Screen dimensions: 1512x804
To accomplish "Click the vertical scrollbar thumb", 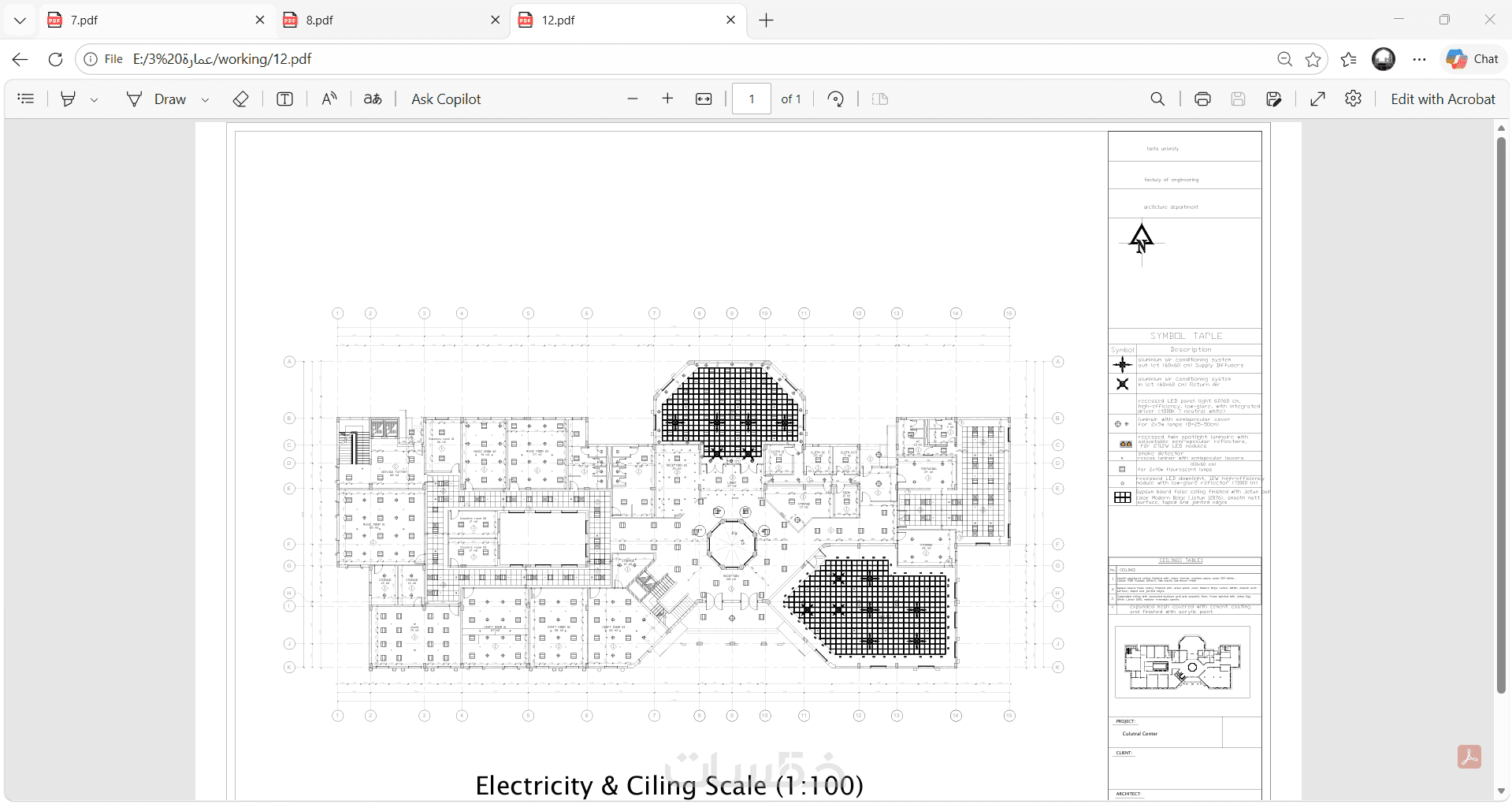I will [x=1501, y=415].
